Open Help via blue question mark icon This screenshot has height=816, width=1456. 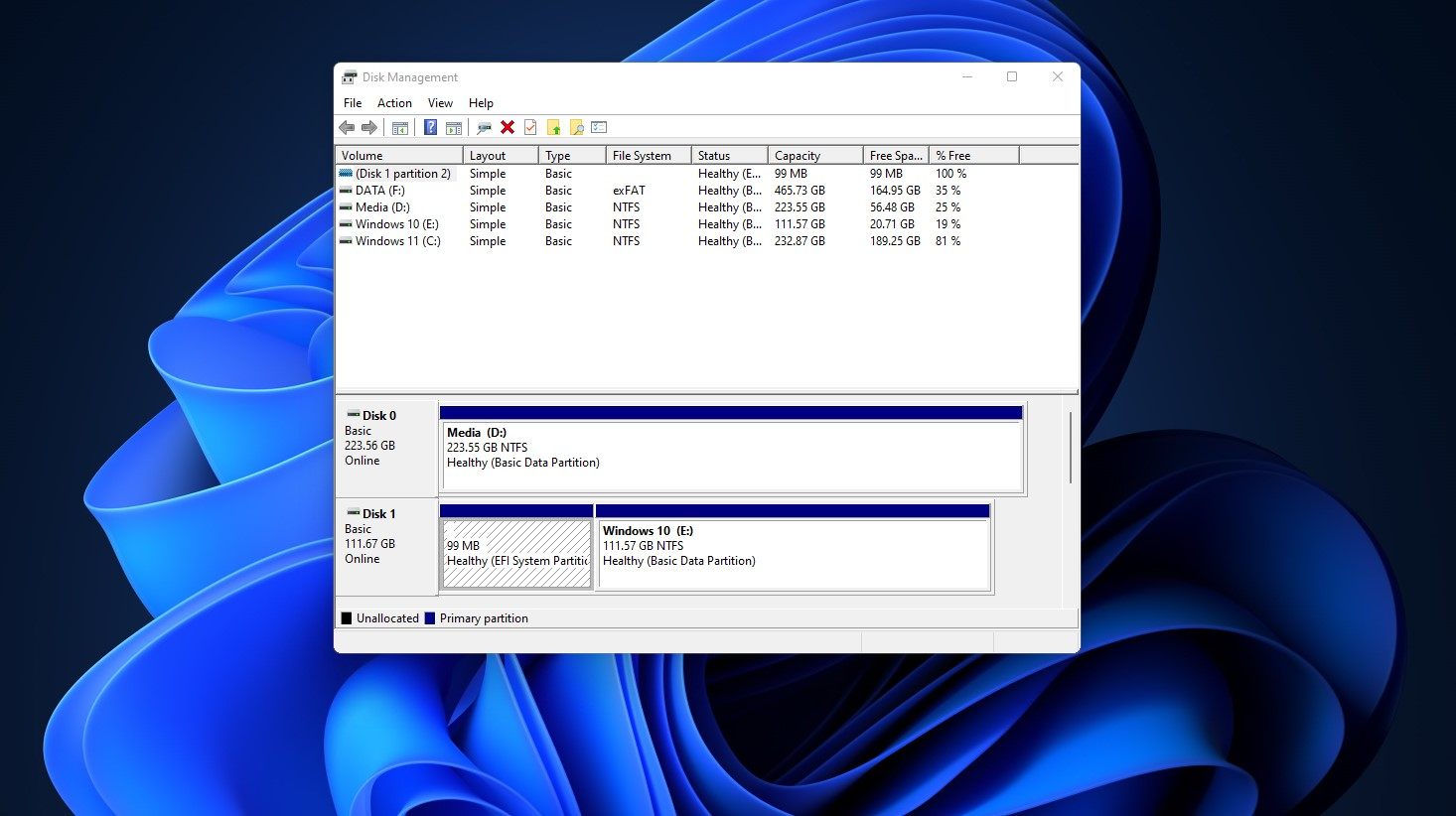click(x=430, y=127)
